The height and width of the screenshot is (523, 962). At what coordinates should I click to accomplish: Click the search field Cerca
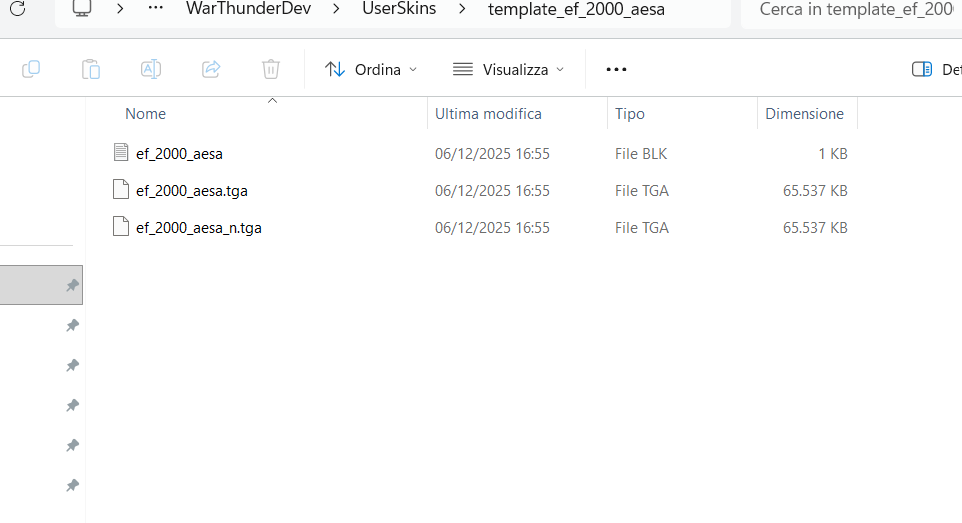(855, 10)
